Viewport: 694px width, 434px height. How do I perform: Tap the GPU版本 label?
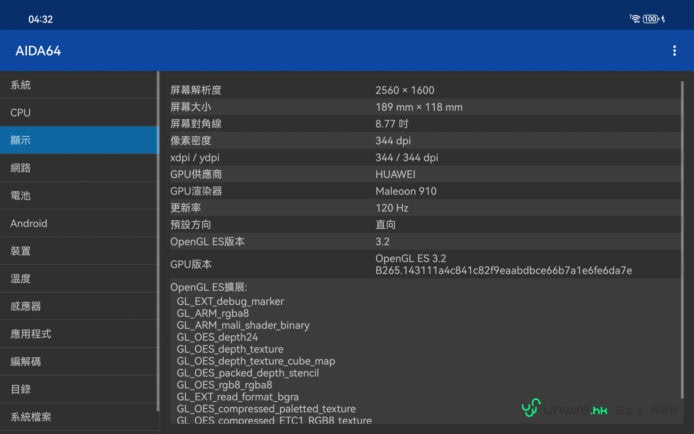point(191,264)
